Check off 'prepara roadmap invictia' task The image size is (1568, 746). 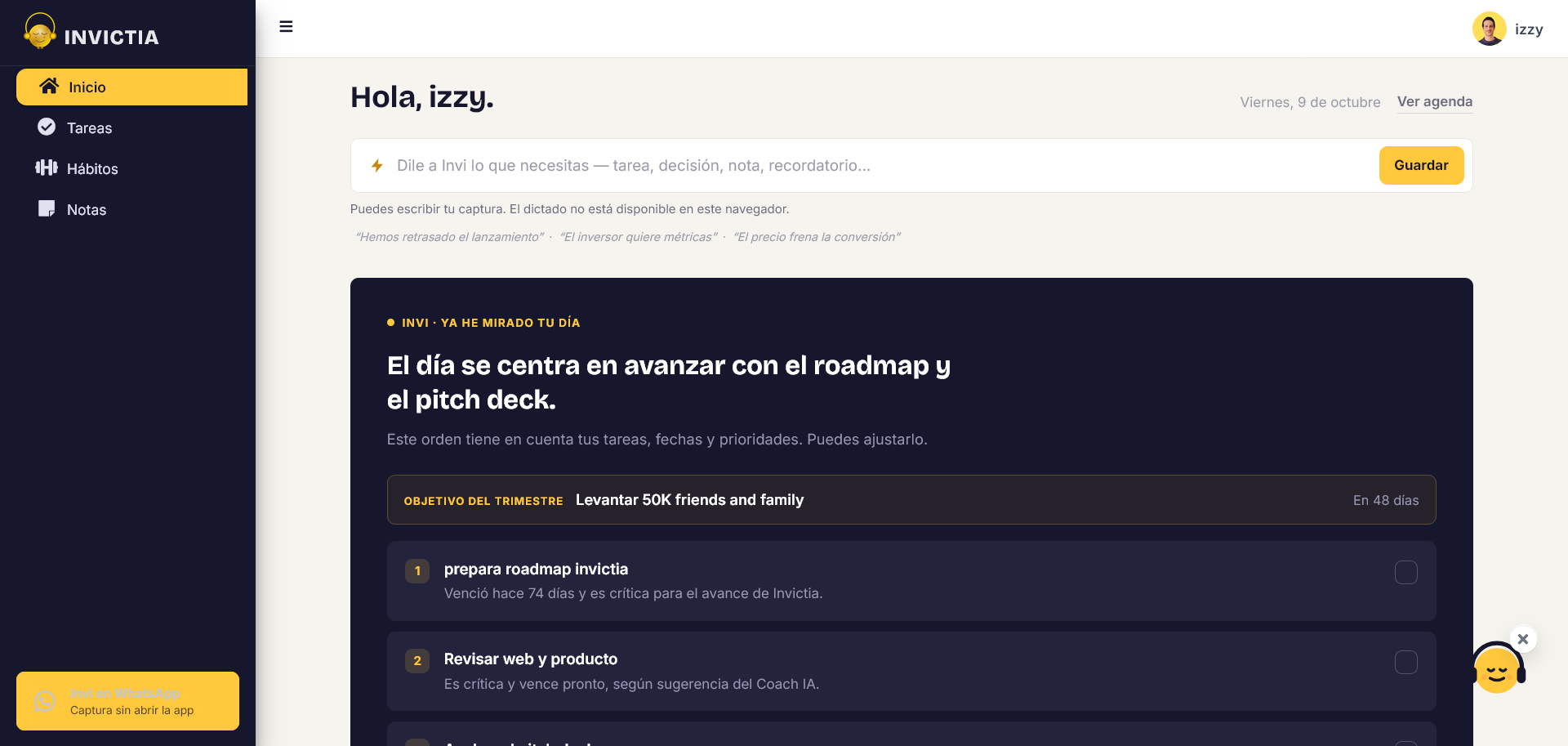[x=1406, y=572]
